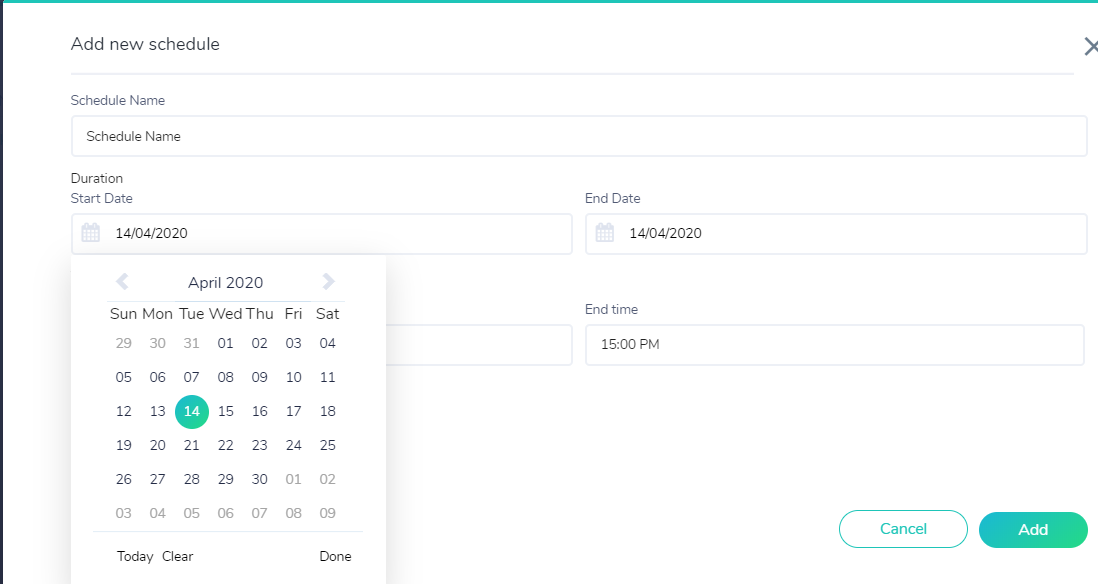Screen dimensions: 1098x584
Task: Select day 28 in the calendar
Action: click(x=192, y=479)
